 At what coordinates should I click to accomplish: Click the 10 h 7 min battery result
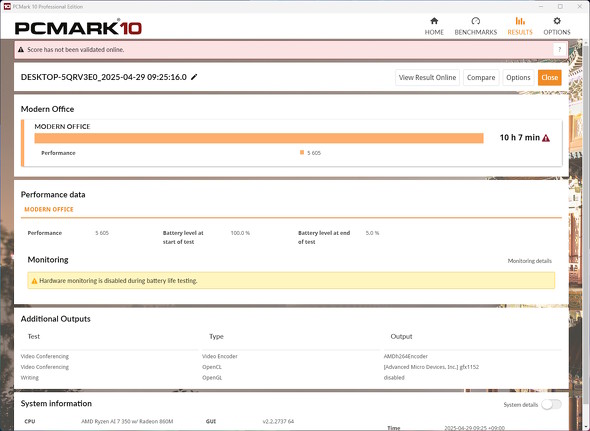pyautogui.click(x=520, y=138)
